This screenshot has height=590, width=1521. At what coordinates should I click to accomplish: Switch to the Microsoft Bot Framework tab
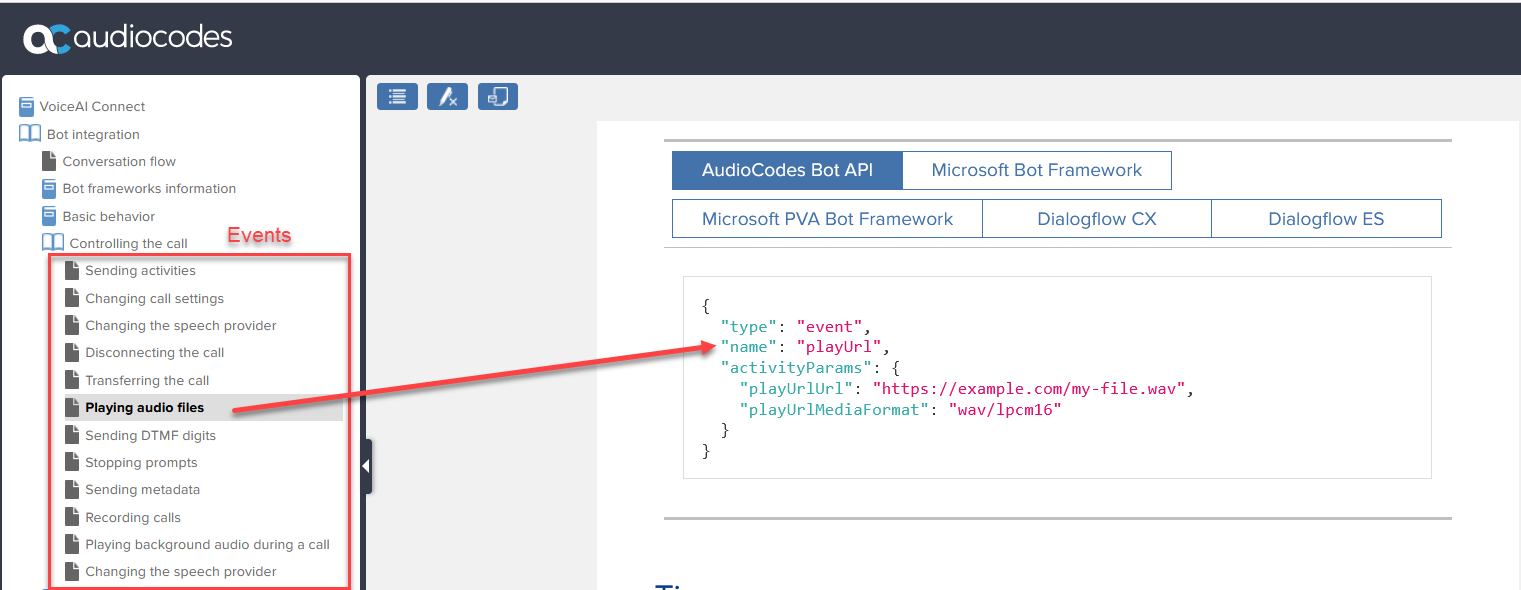[1036, 170]
